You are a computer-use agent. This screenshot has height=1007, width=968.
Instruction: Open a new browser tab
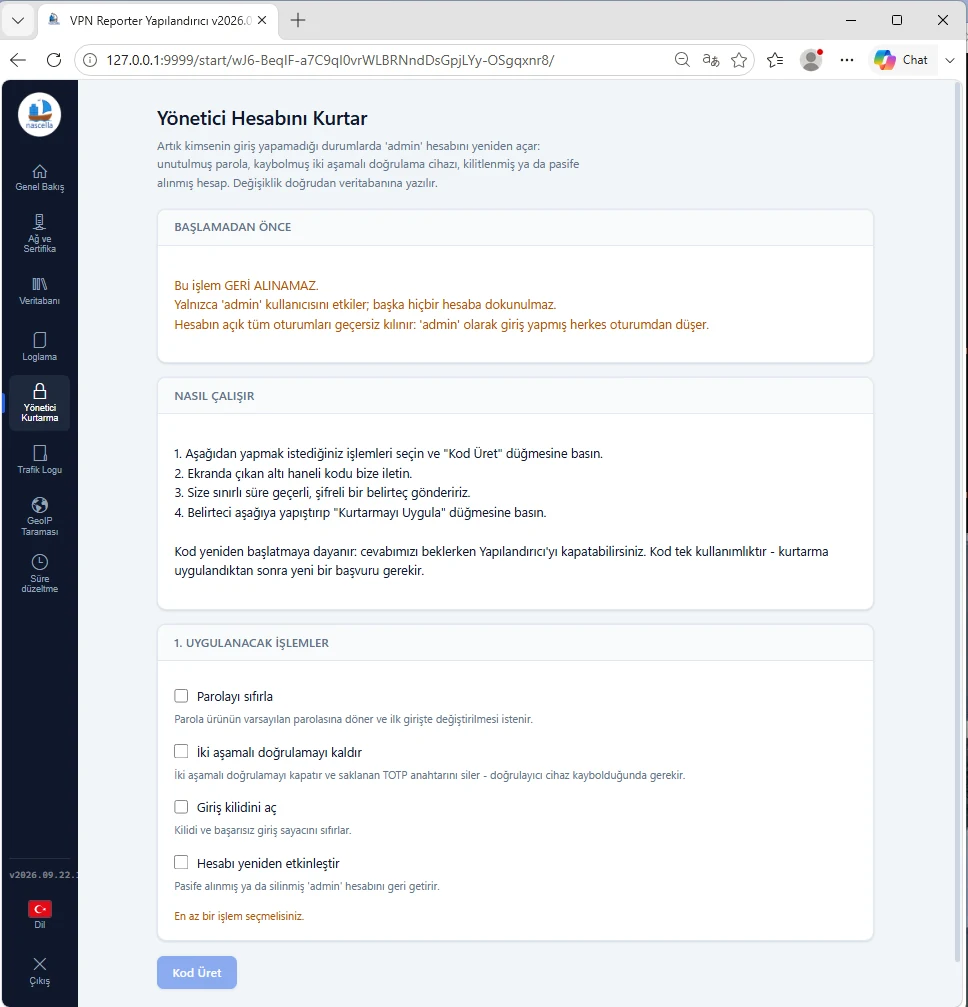tap(298, 21)
